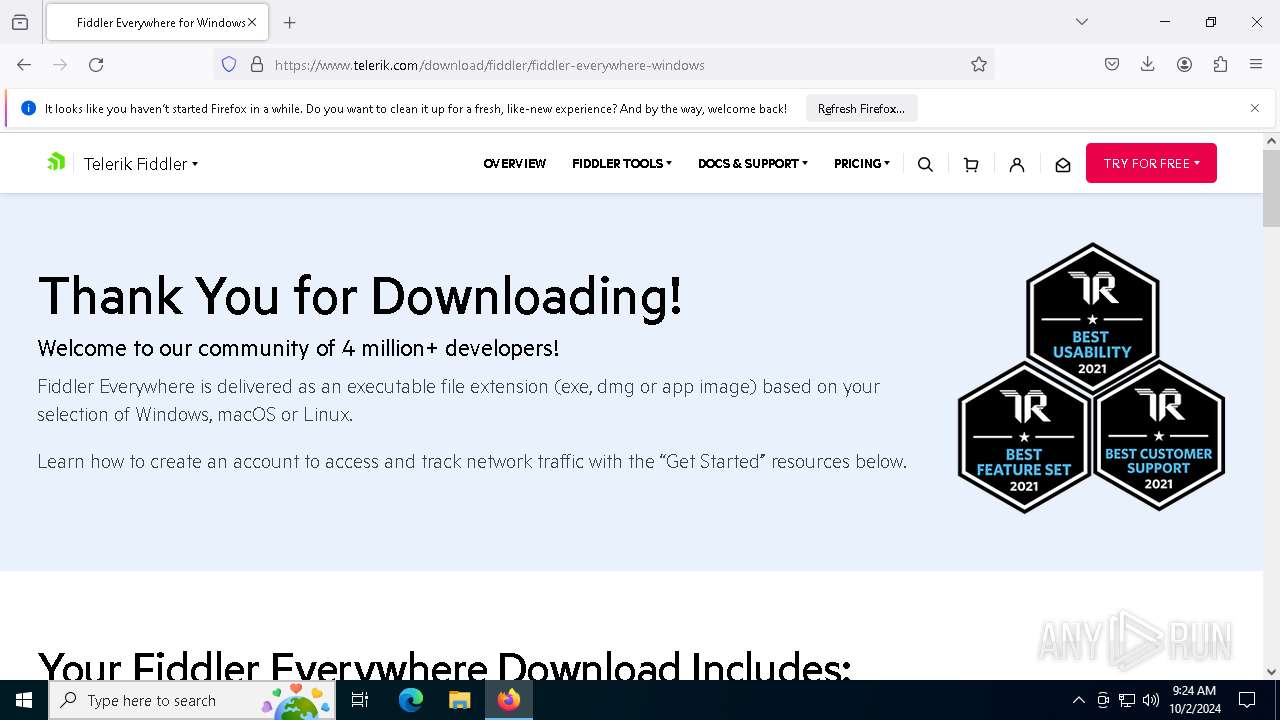Open File Explorer from the taskbar
Screen dimensions: 1280x720
click(459, 700)
